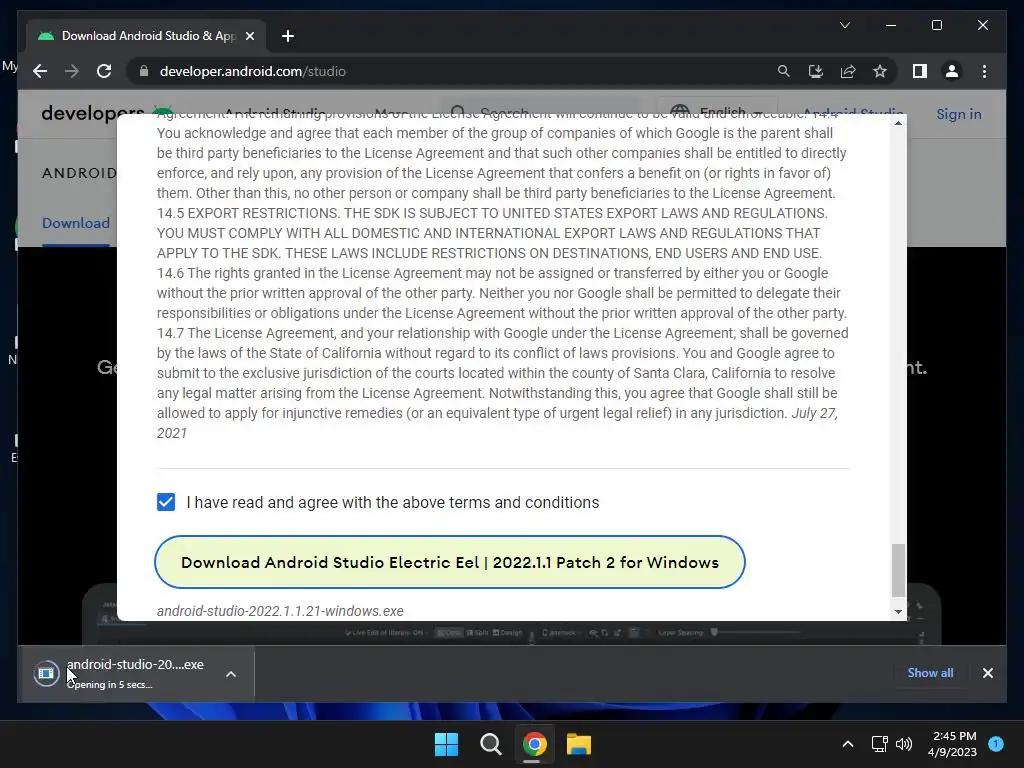Click the padlock site info icon

pos(144,71)
